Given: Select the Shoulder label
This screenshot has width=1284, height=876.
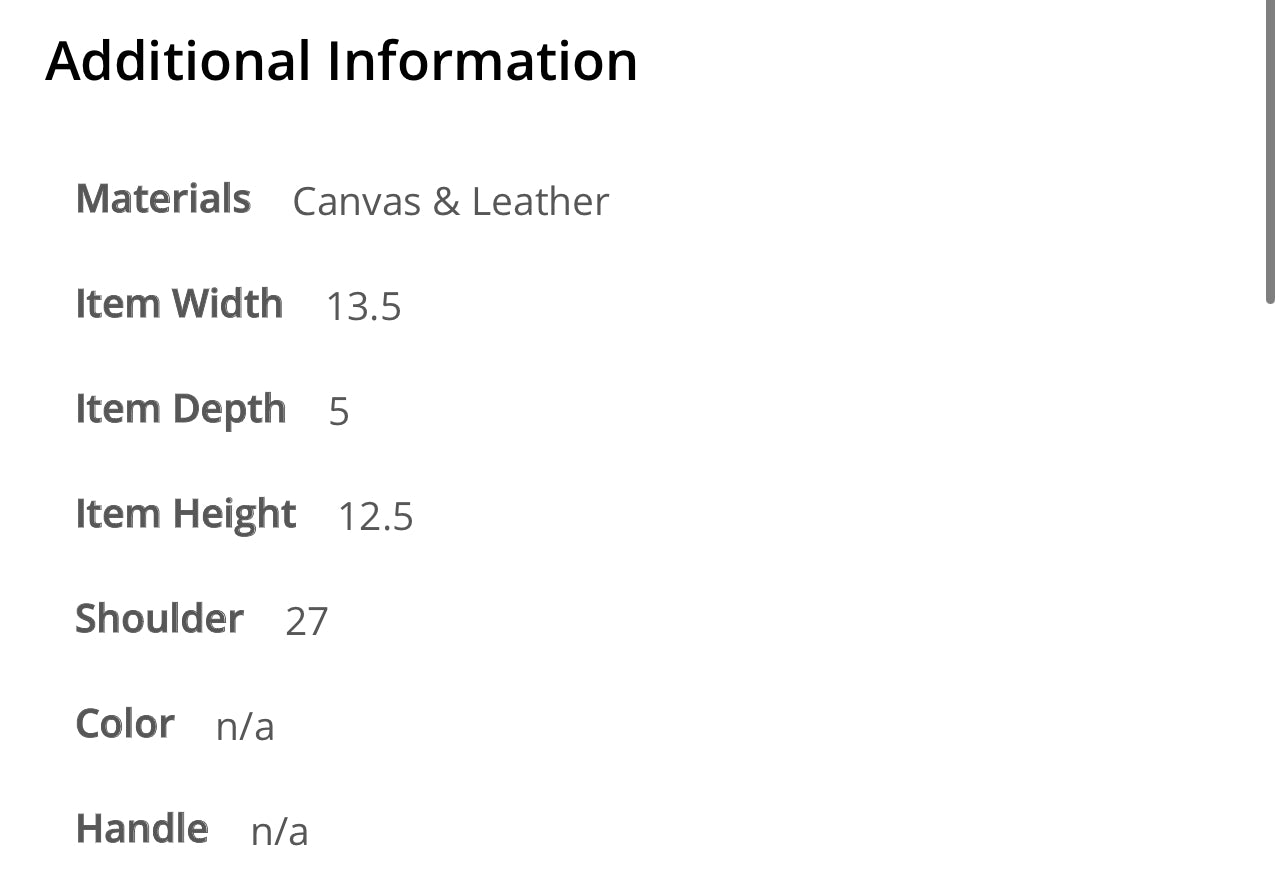Looking at the screenshot, I should click(160, 619).
